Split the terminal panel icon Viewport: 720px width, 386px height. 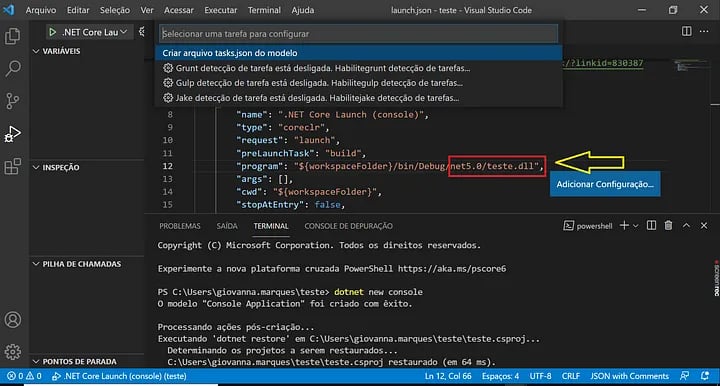(651, 225)
